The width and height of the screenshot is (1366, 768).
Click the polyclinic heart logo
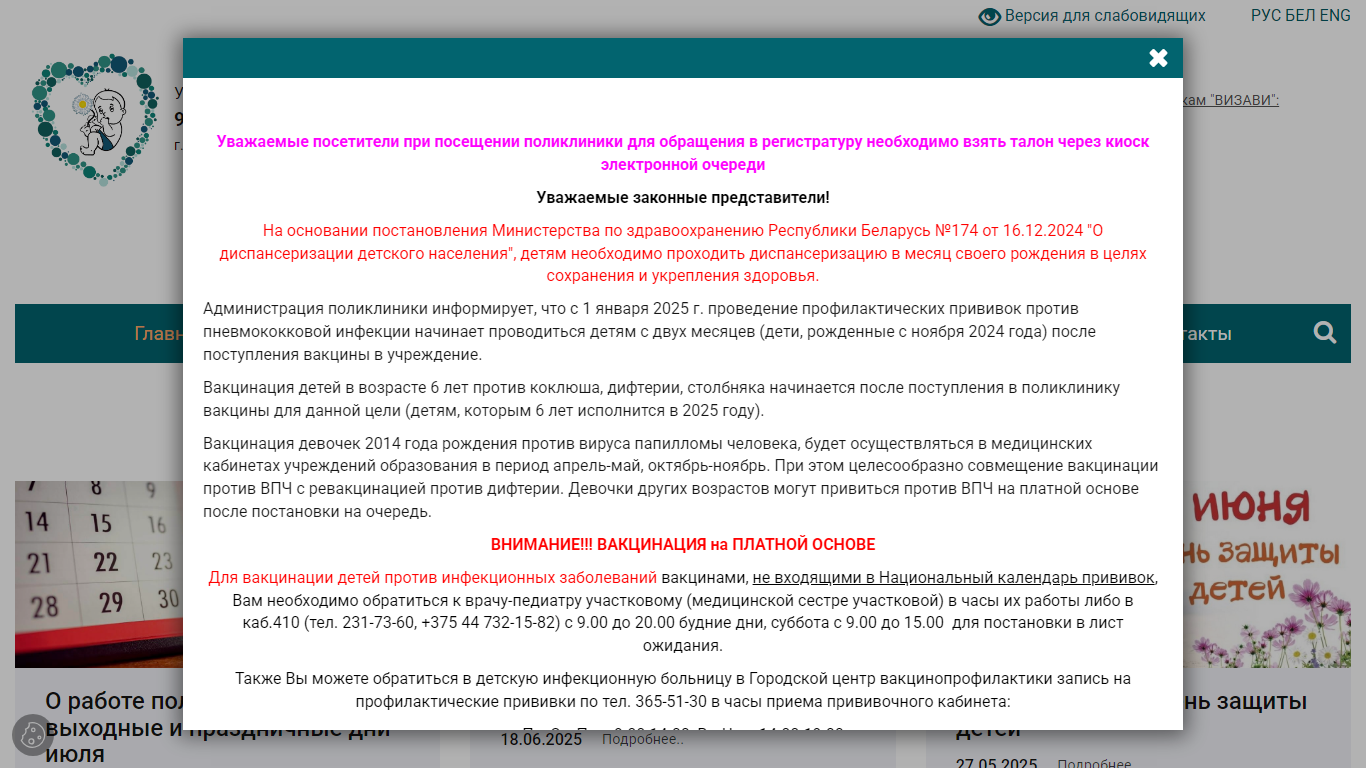(x=95, y=120)
